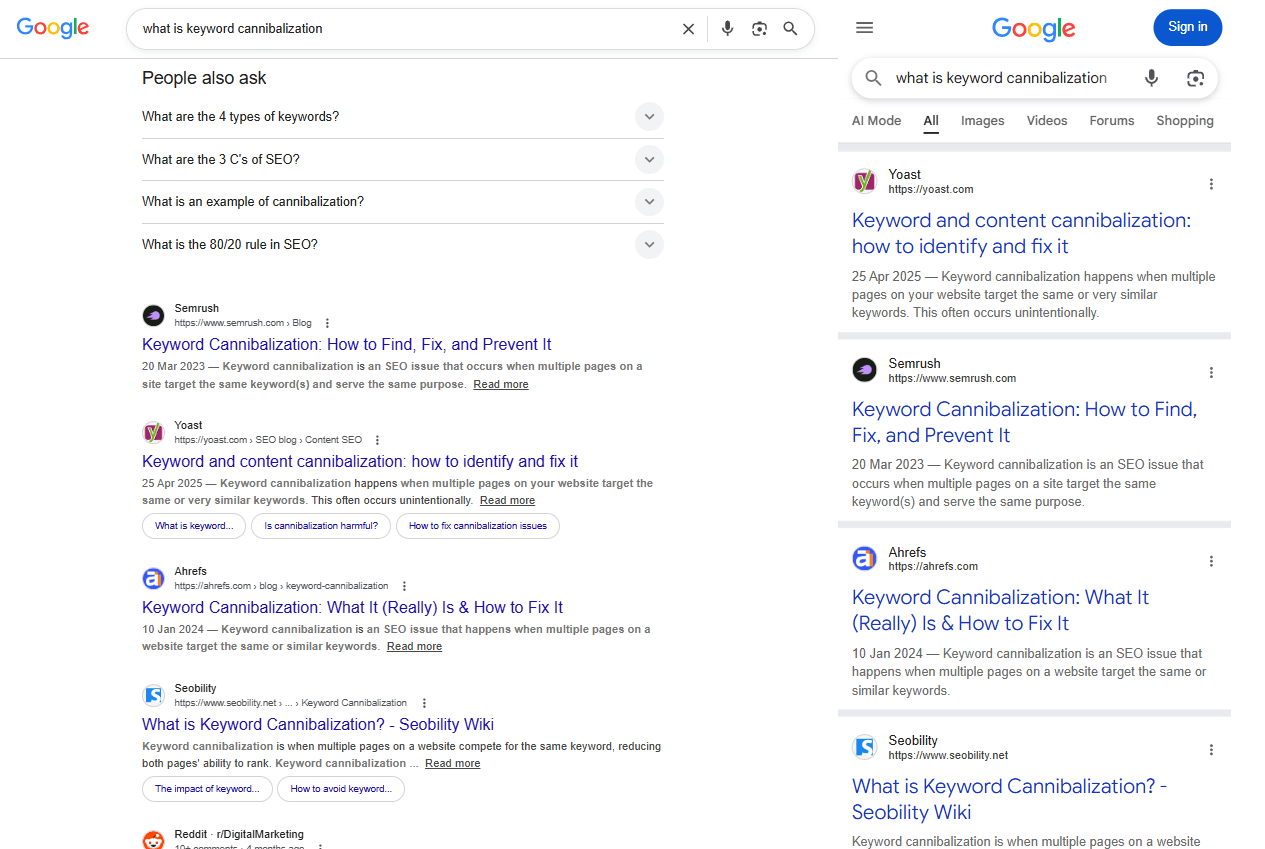This screenshot has height=849, width=1265.
Task: Click "The impact of keyword..." chip
Action: pos(207,789)
